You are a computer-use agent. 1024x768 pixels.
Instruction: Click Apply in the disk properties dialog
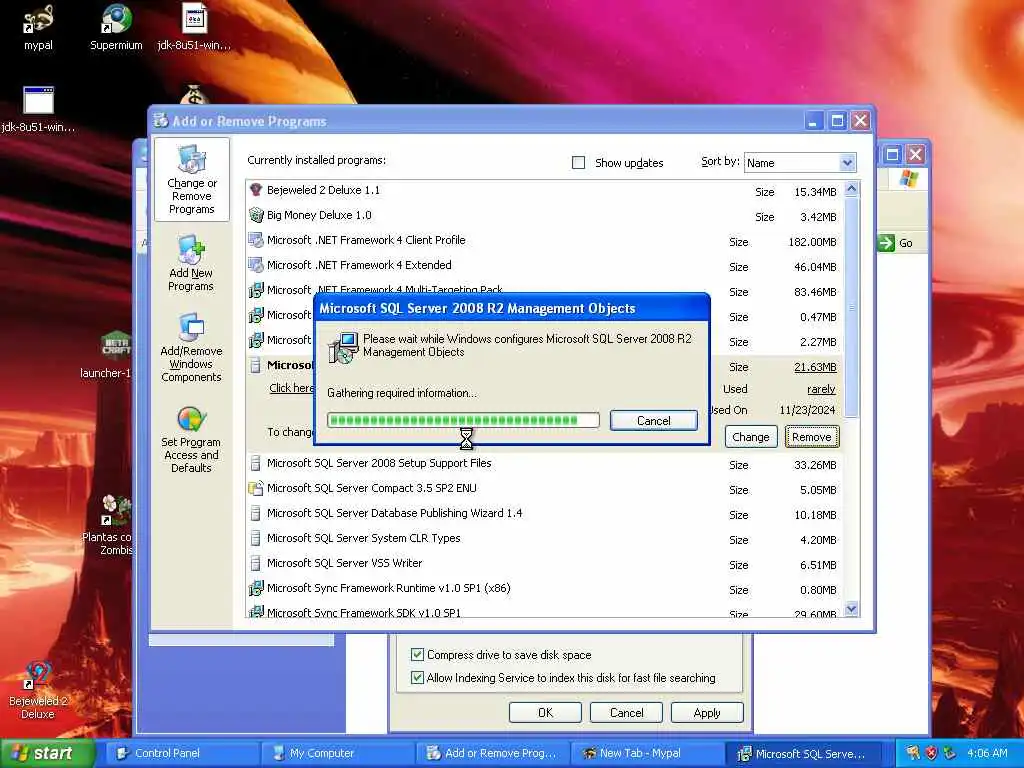point(707,712)
